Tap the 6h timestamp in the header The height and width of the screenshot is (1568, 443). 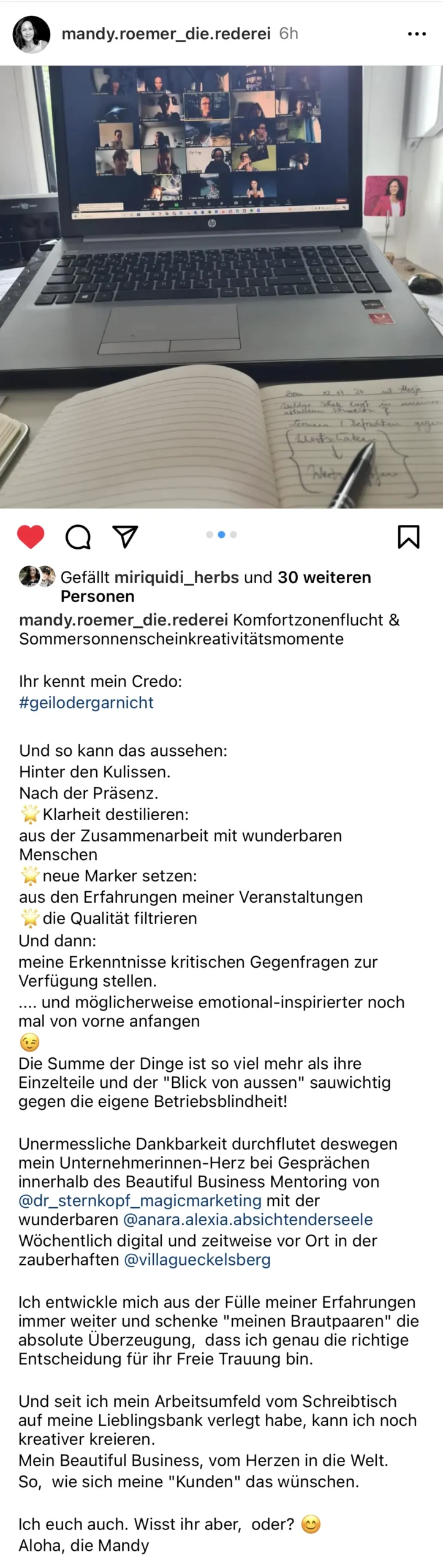click(x=289, y=34)
